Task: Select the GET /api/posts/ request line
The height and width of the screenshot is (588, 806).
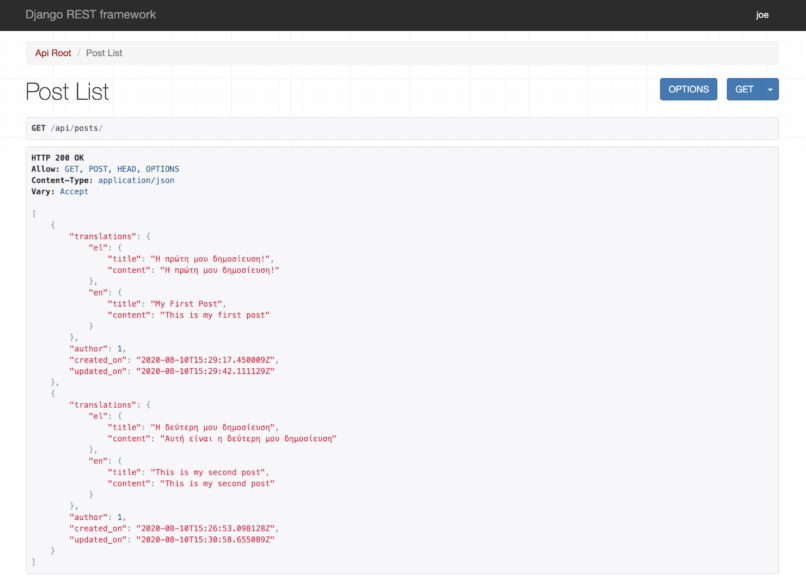Action: (402, 128)
